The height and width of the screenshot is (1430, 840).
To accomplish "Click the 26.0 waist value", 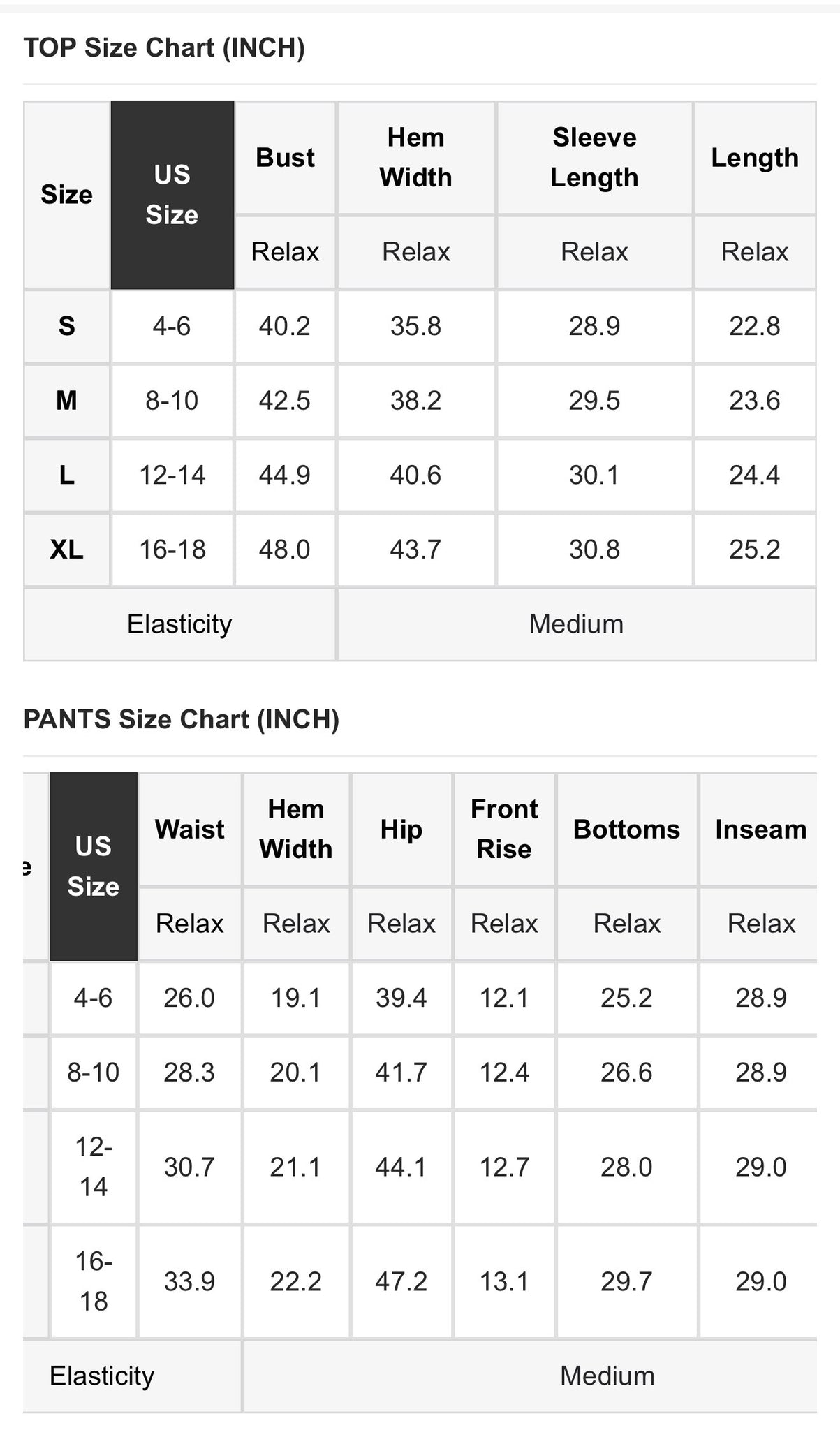I will [190, 998].
